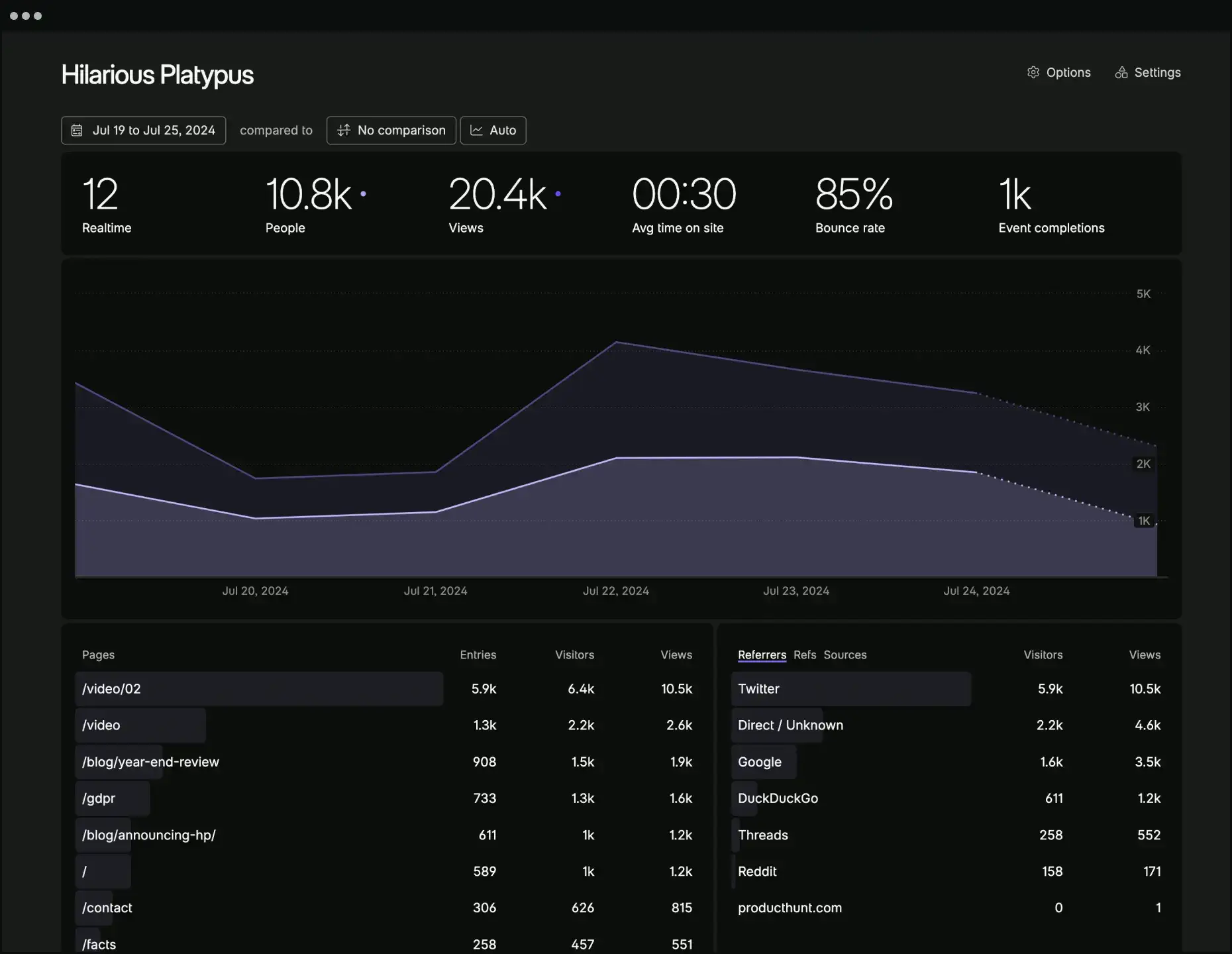Open the Auto interval dropdown
1232x954 pixels.
click(493, 130)
